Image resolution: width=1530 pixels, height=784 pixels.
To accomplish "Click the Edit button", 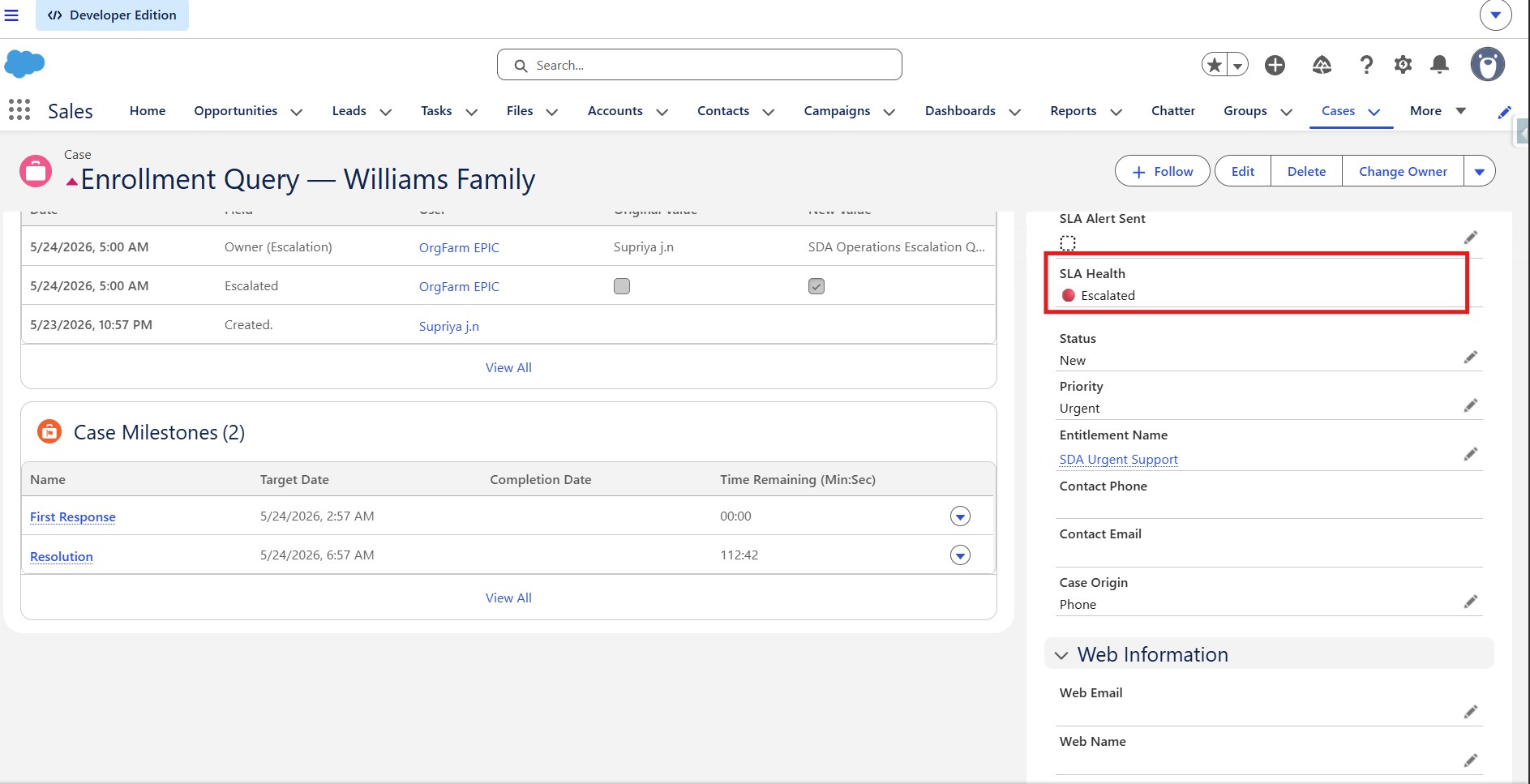I will coord(1242,171).
